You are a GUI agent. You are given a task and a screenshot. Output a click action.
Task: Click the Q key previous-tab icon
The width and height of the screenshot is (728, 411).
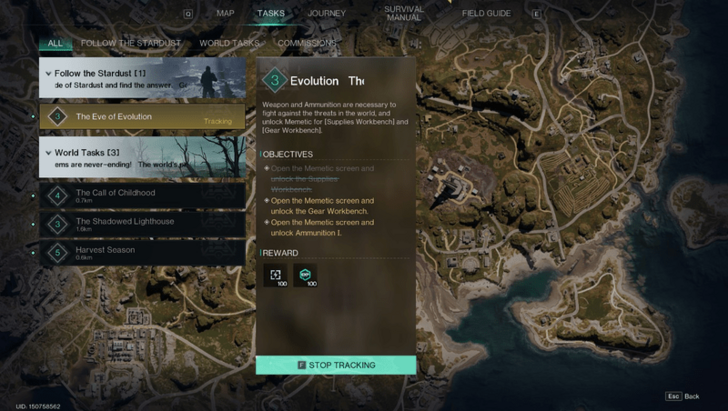(188, 14)
